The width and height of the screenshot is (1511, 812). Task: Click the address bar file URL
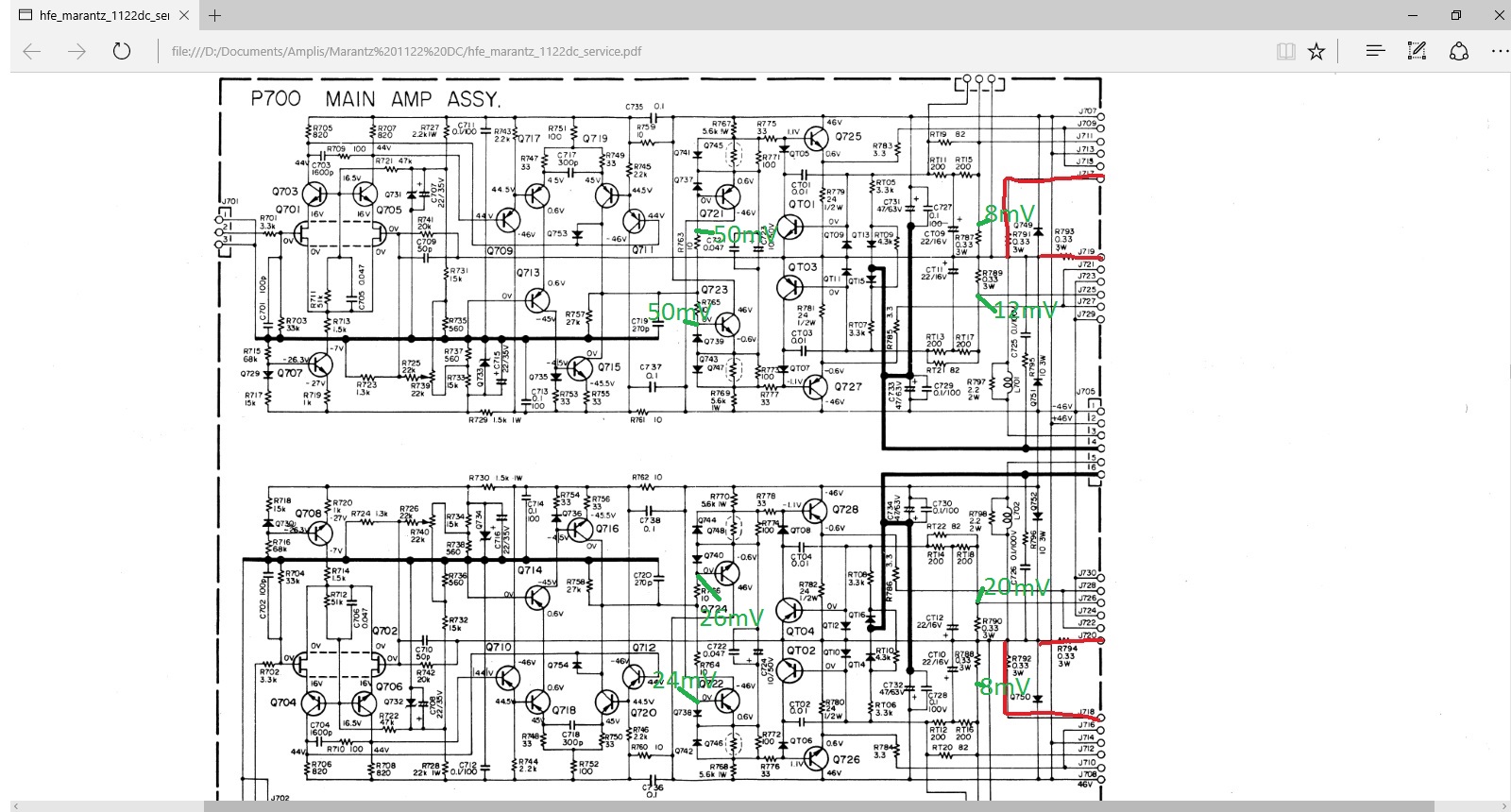coord(406,51)
